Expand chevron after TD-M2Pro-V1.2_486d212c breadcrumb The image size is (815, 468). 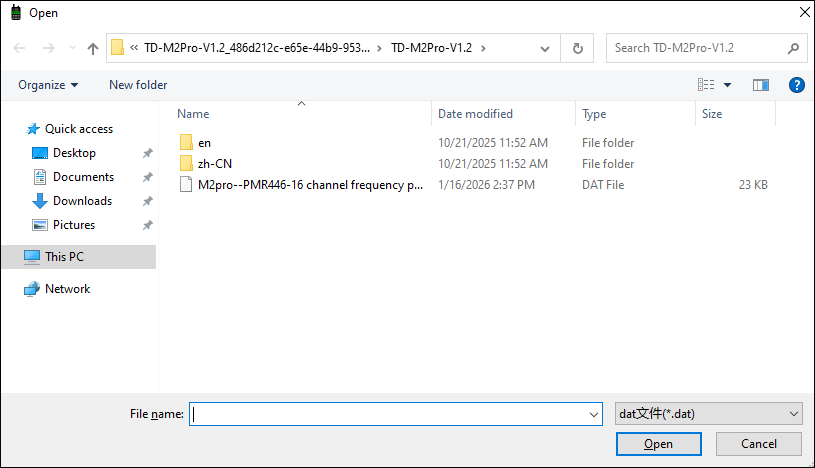pos(379,48)
